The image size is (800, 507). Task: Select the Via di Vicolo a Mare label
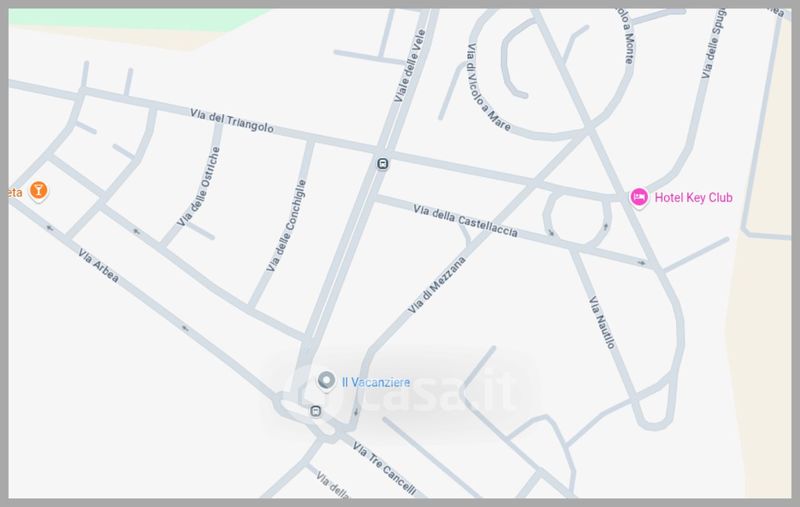(x=488, y=88)
